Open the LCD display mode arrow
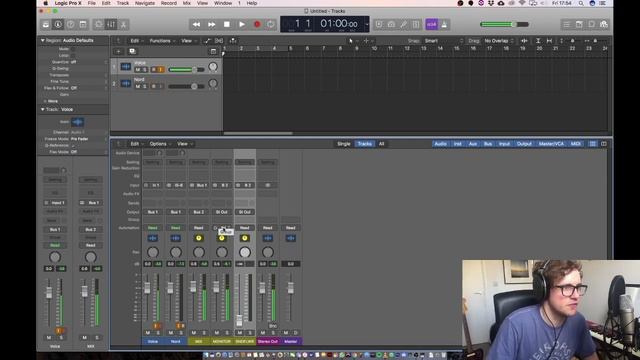Screen dimensions: 640x360 point(366,24)
